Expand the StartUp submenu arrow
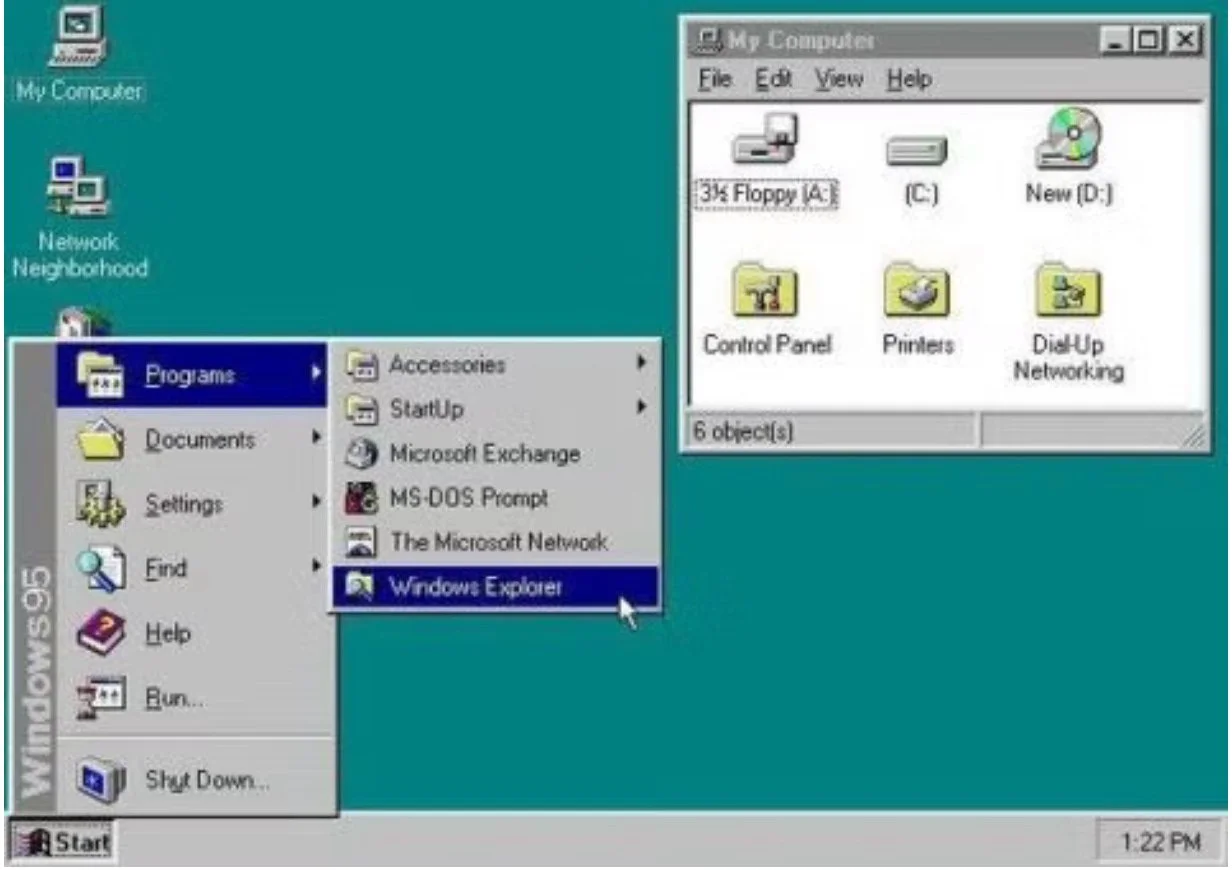Image resolution: width=1232 pixels, height=870 pixels. 642,408
